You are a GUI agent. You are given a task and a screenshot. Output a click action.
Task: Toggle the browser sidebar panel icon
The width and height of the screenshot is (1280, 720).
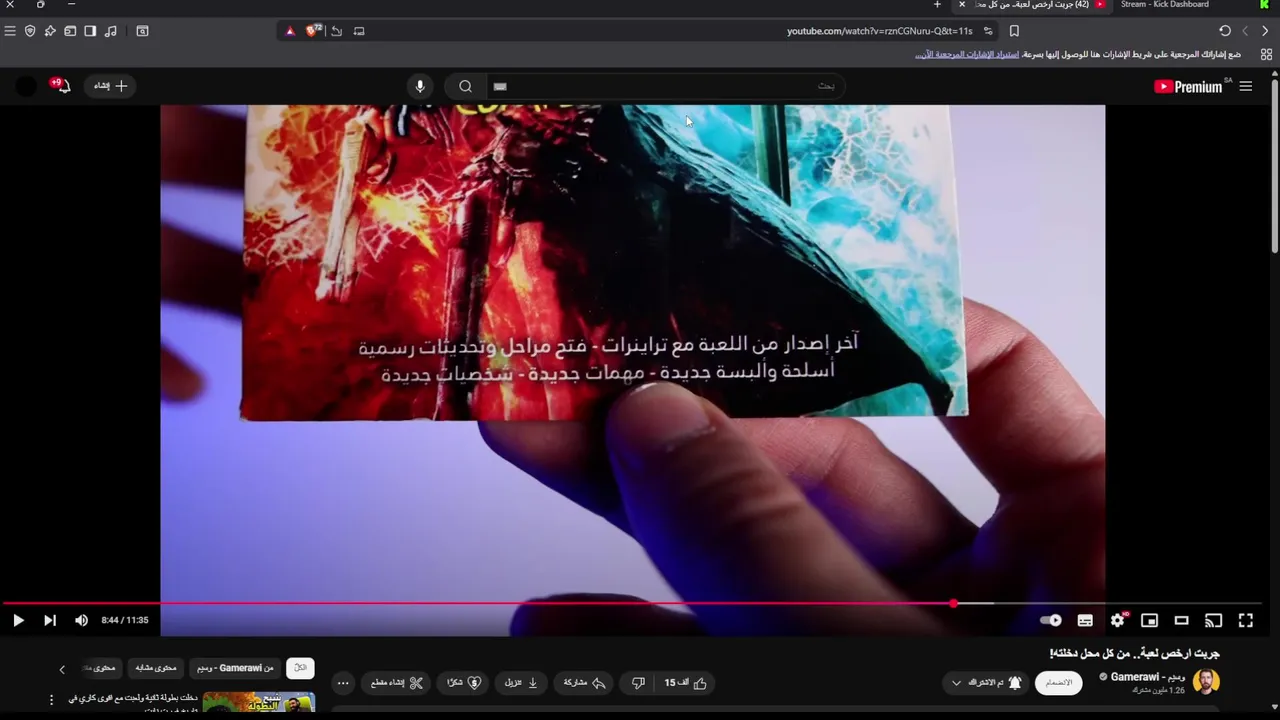90,31
